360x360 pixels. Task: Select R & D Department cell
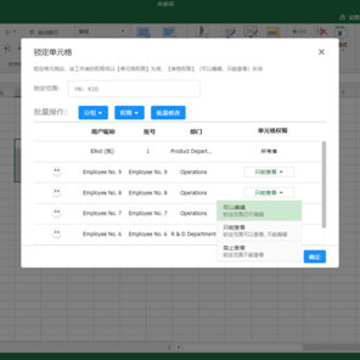[193, 234]
